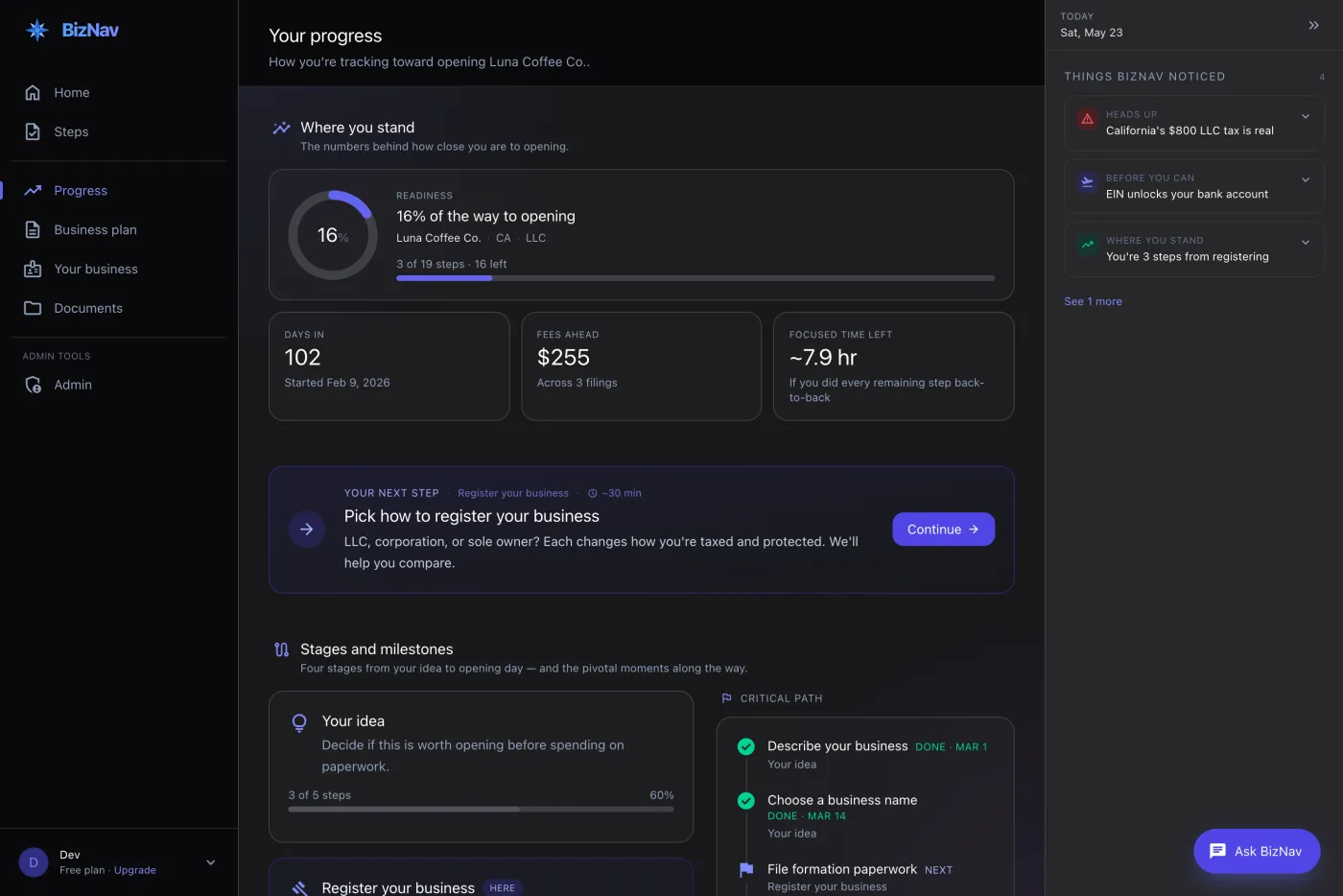The image size is (1343, 896).
Task: Click the 16% of the way to opening text
Action: 485,216
